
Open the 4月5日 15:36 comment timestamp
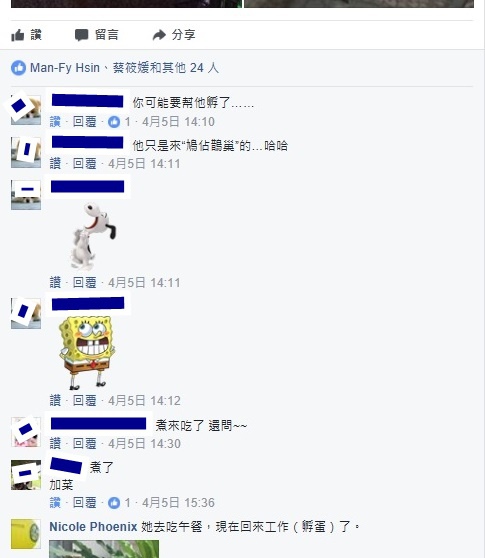point(178,503)
